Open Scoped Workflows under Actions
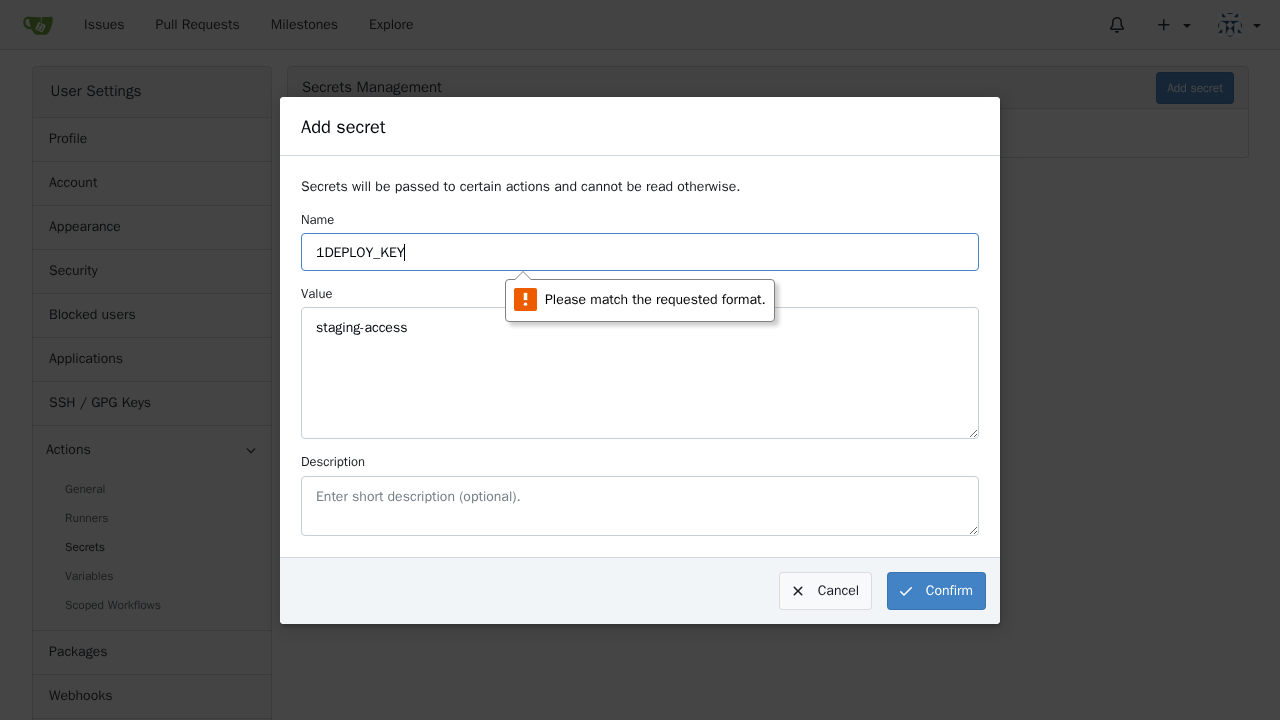This screenshot has width=1280, height=720. (113, 605)
